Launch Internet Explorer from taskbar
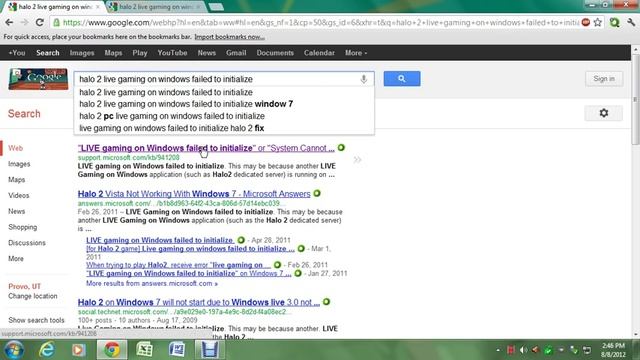The height and width of the screenshot is (360, 640). (x=47, y=350)
